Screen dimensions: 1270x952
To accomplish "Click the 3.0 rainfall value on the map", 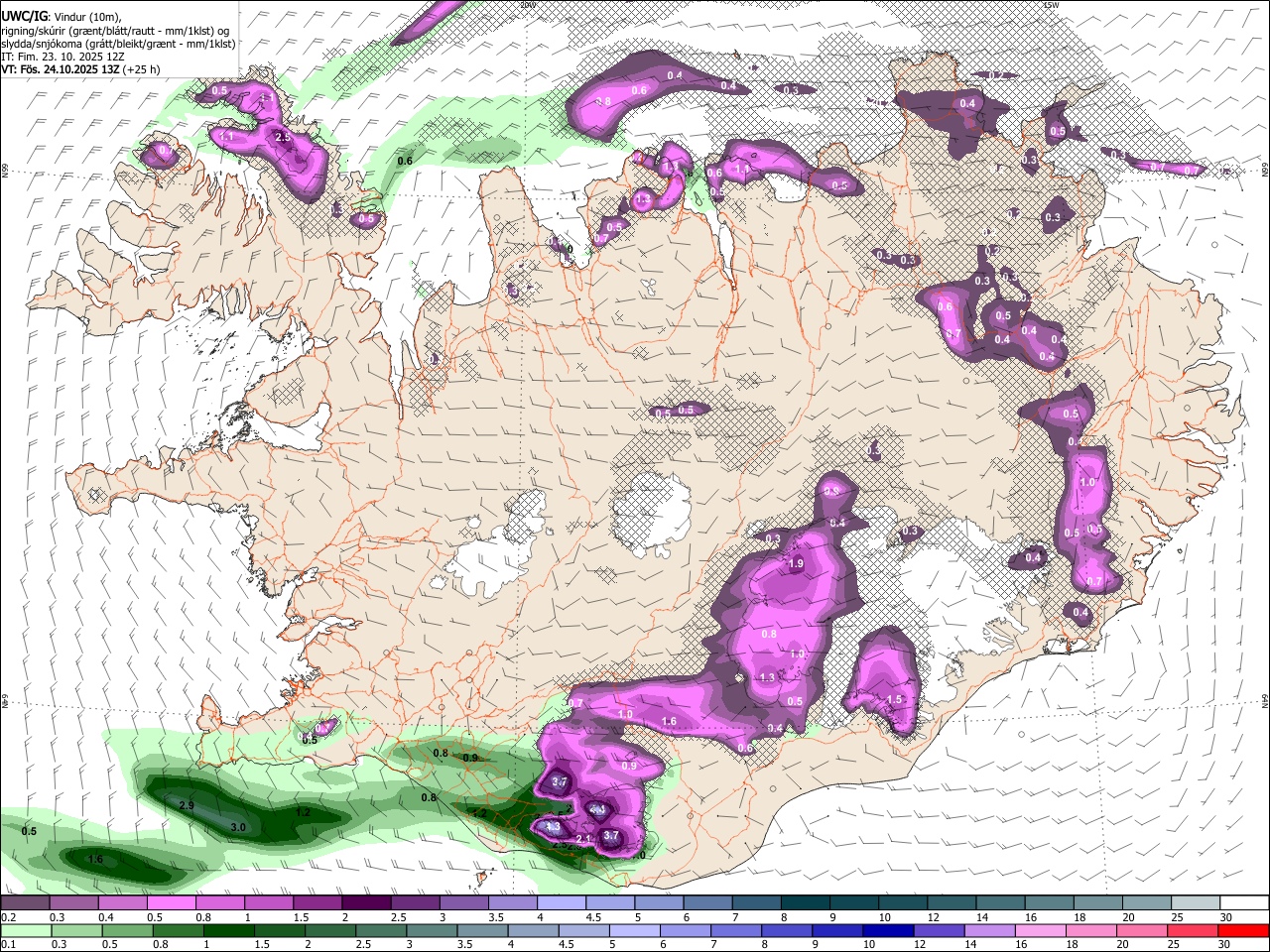I will 238,826.
